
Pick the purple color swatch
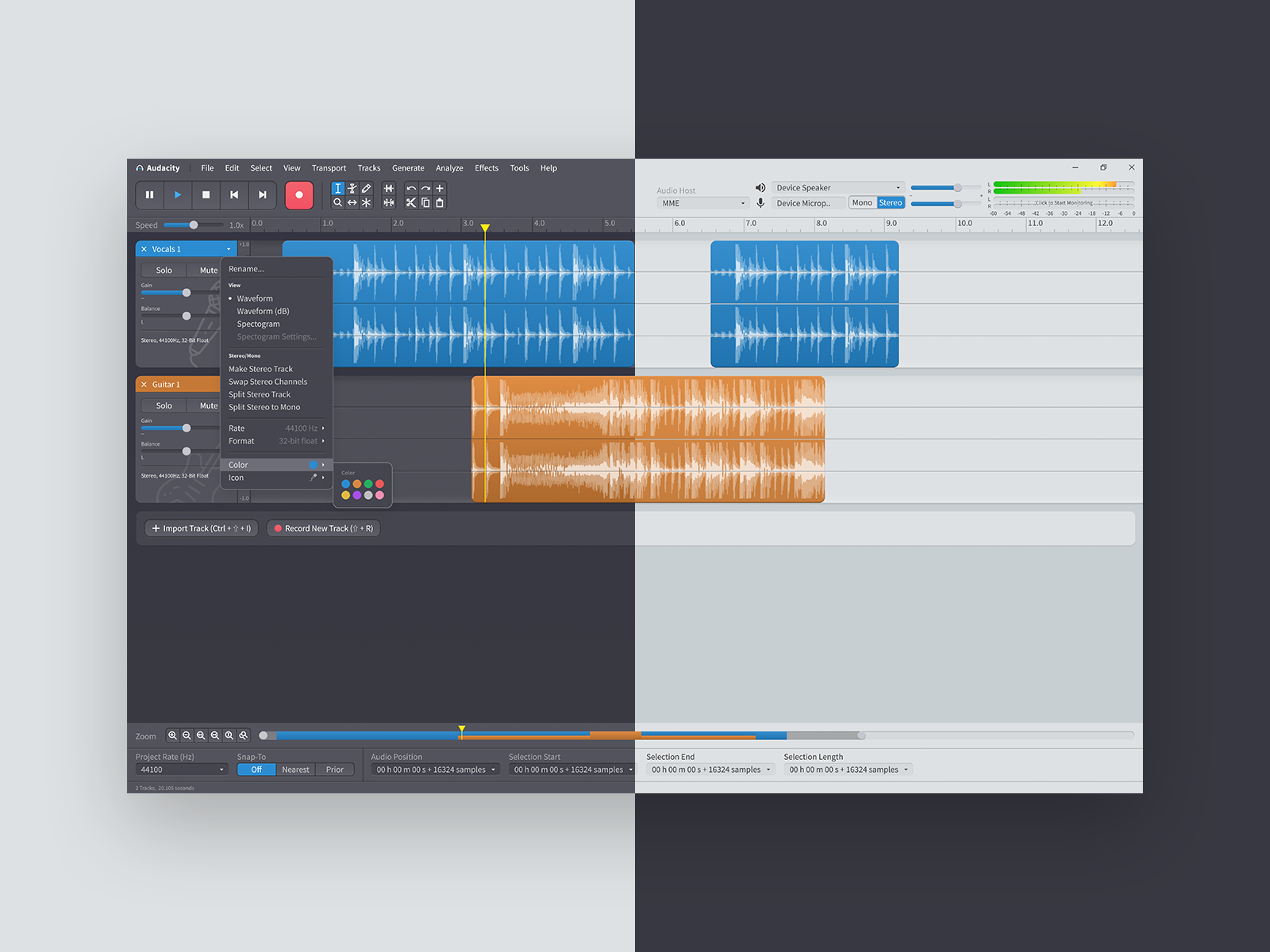357,495
